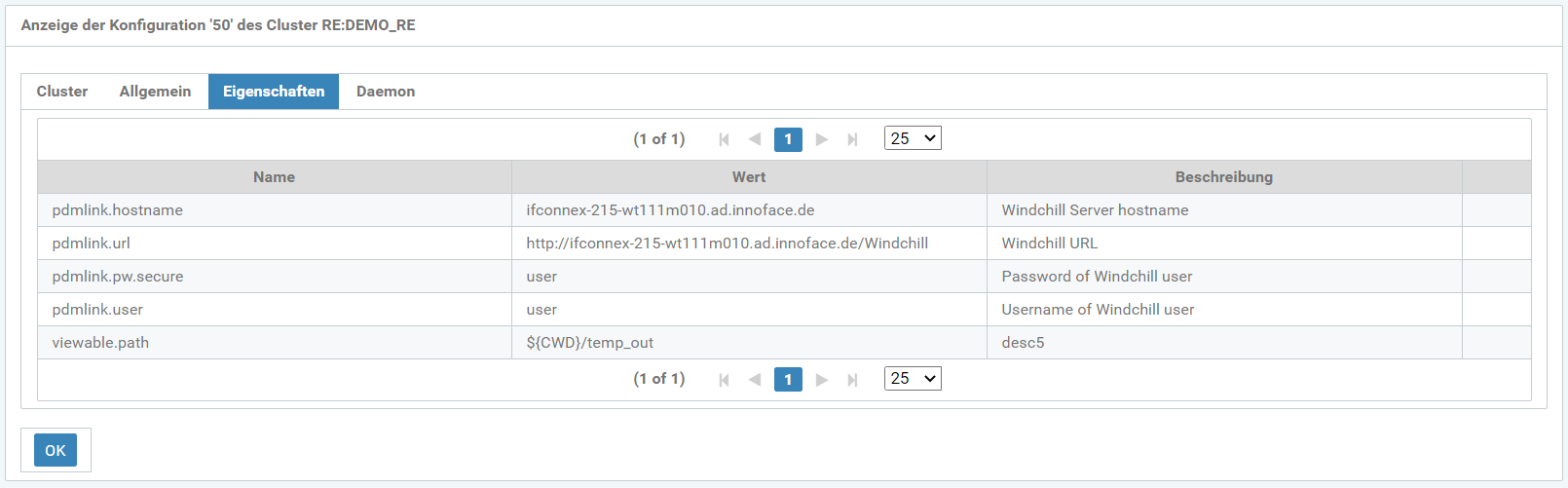Select page 1 in bottom paginator
This screenshot has width=1568, height=488.
[788, 380]
